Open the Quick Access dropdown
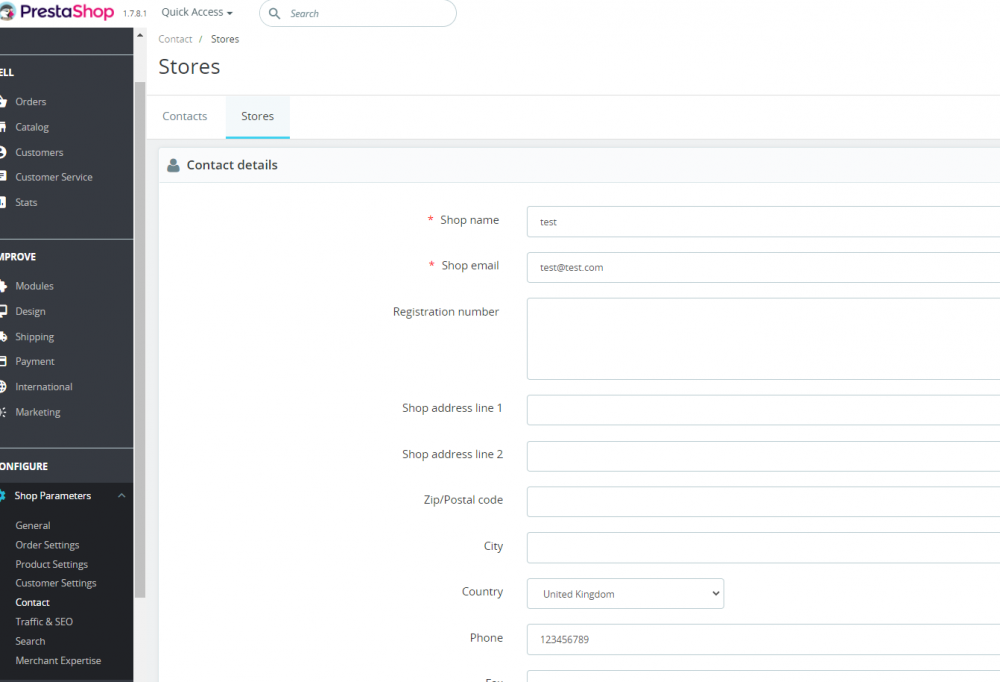 (197, 13)
